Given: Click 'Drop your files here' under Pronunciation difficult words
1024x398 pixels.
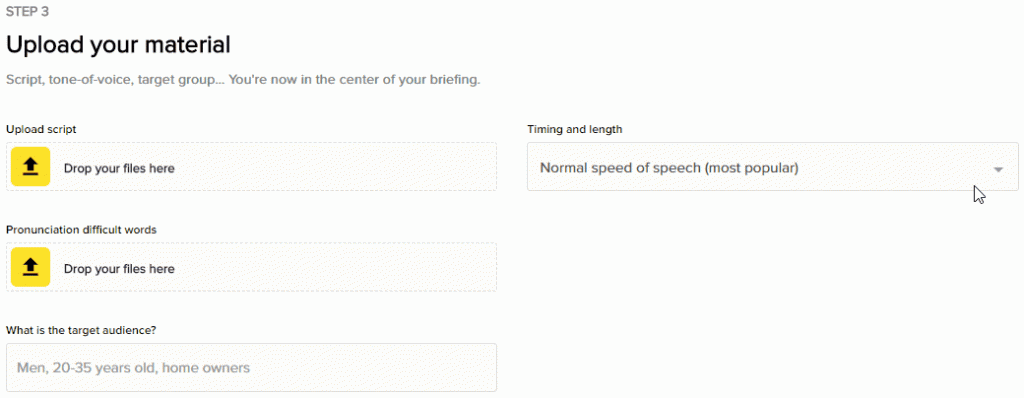Looking at the screenshot, I should pyautogui.click(x=119, y=269).
